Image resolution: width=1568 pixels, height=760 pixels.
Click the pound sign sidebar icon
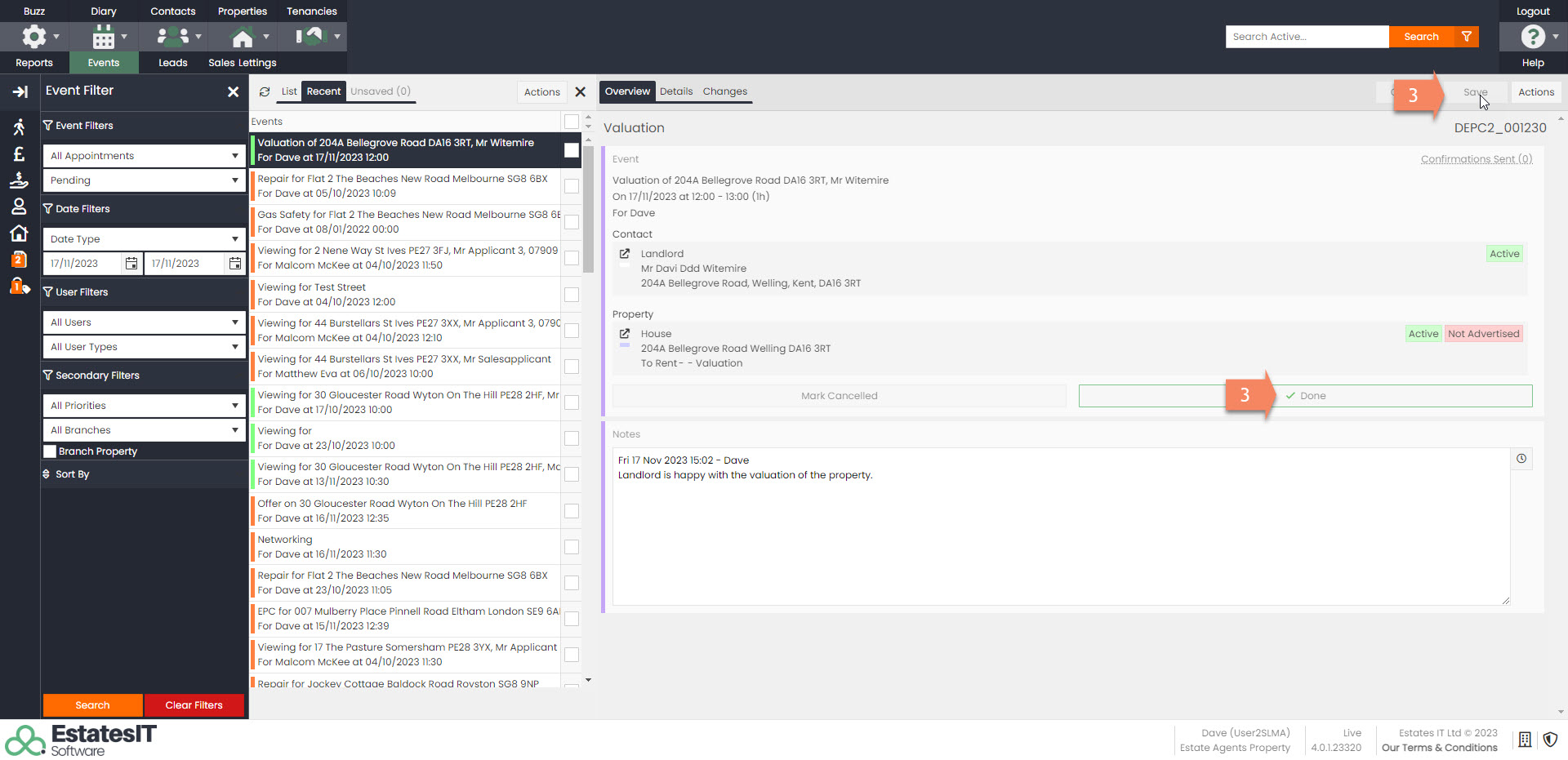tap(19, 154)
